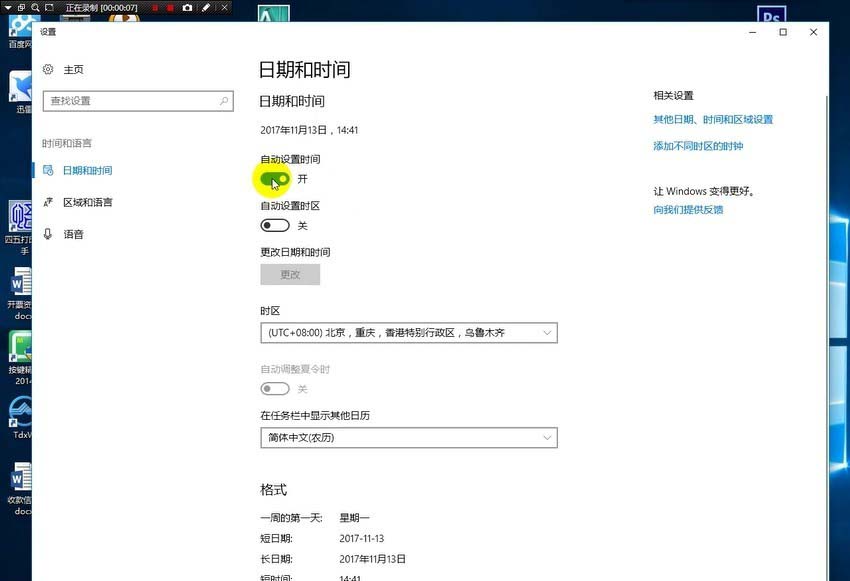Stop the recording with the red square
850x581 pixels.
tap(170, 8)
